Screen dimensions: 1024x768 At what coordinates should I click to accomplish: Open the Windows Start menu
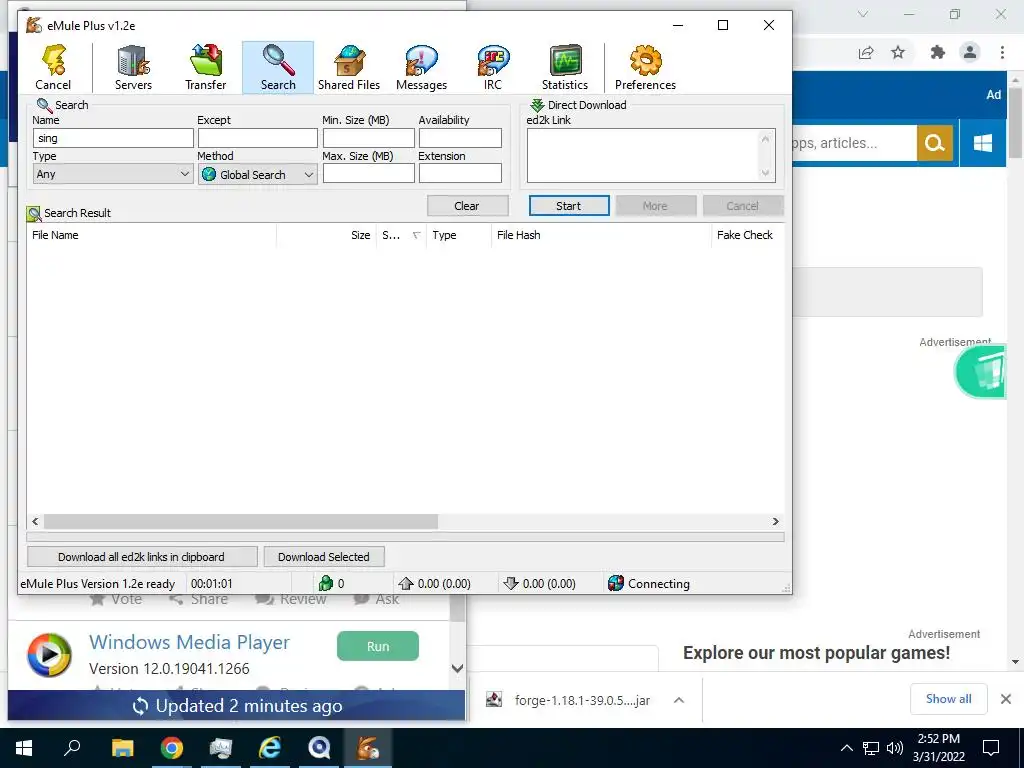click(x=24, y=748)
